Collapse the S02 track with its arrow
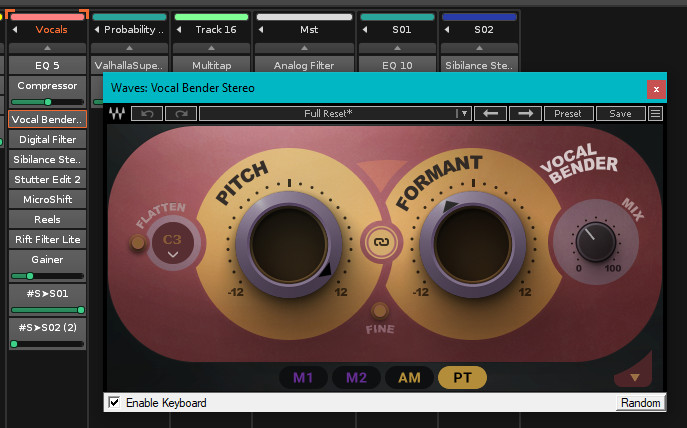 446,29
